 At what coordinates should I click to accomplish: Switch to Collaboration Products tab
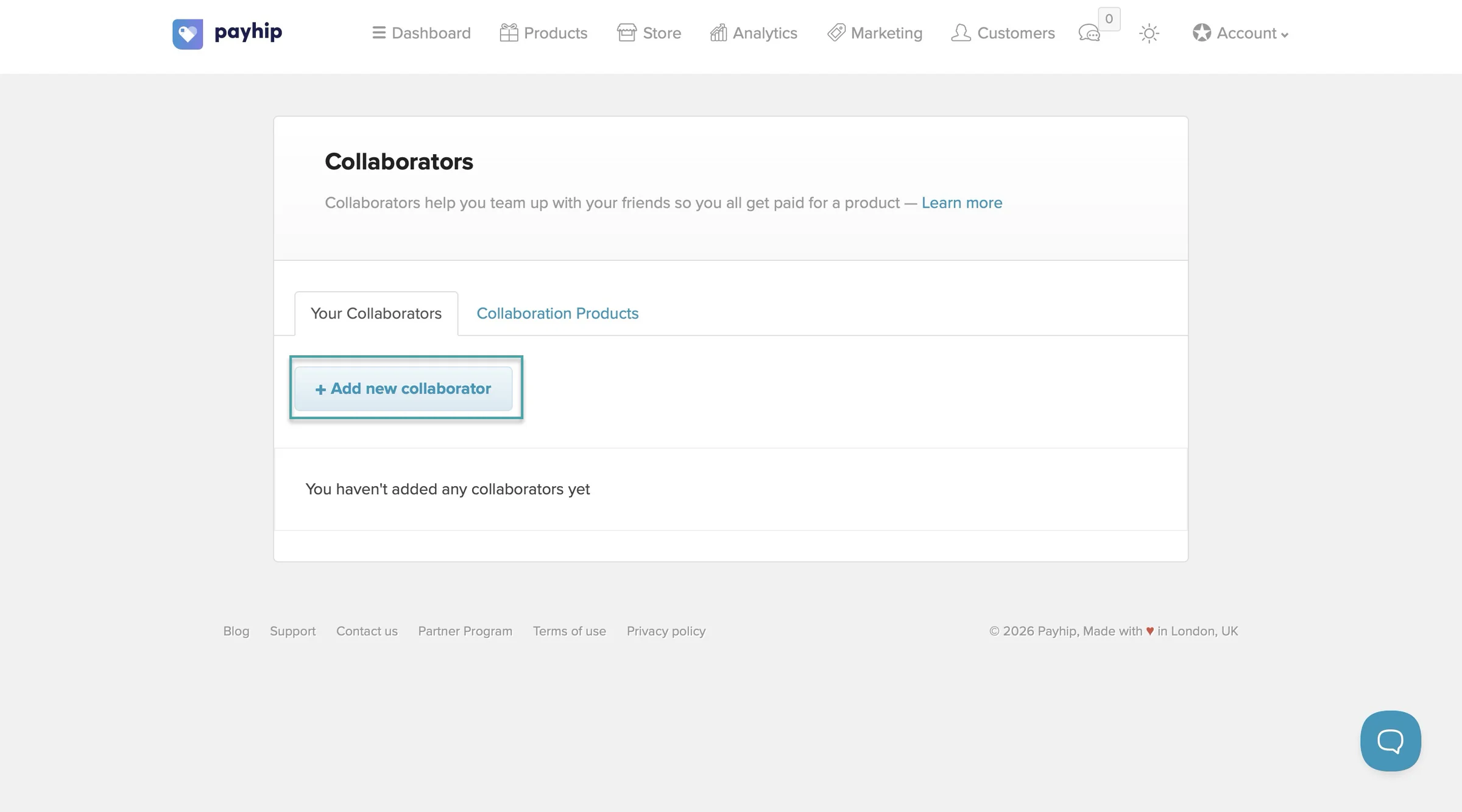coord(557,313)
